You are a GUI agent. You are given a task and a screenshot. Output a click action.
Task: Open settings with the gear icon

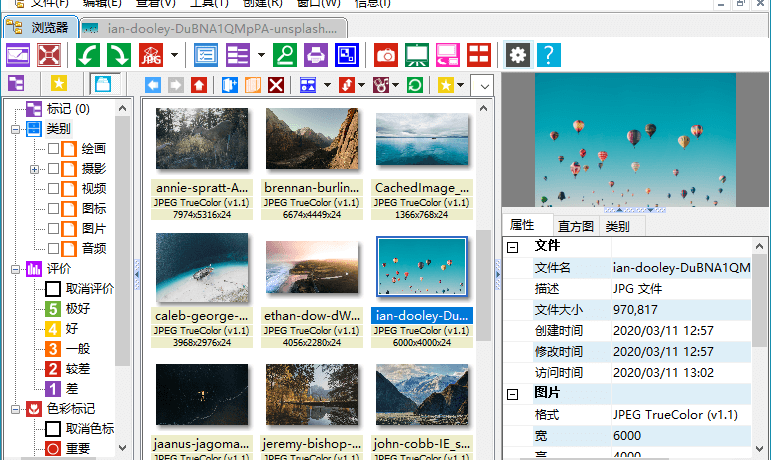coord(517,54)
